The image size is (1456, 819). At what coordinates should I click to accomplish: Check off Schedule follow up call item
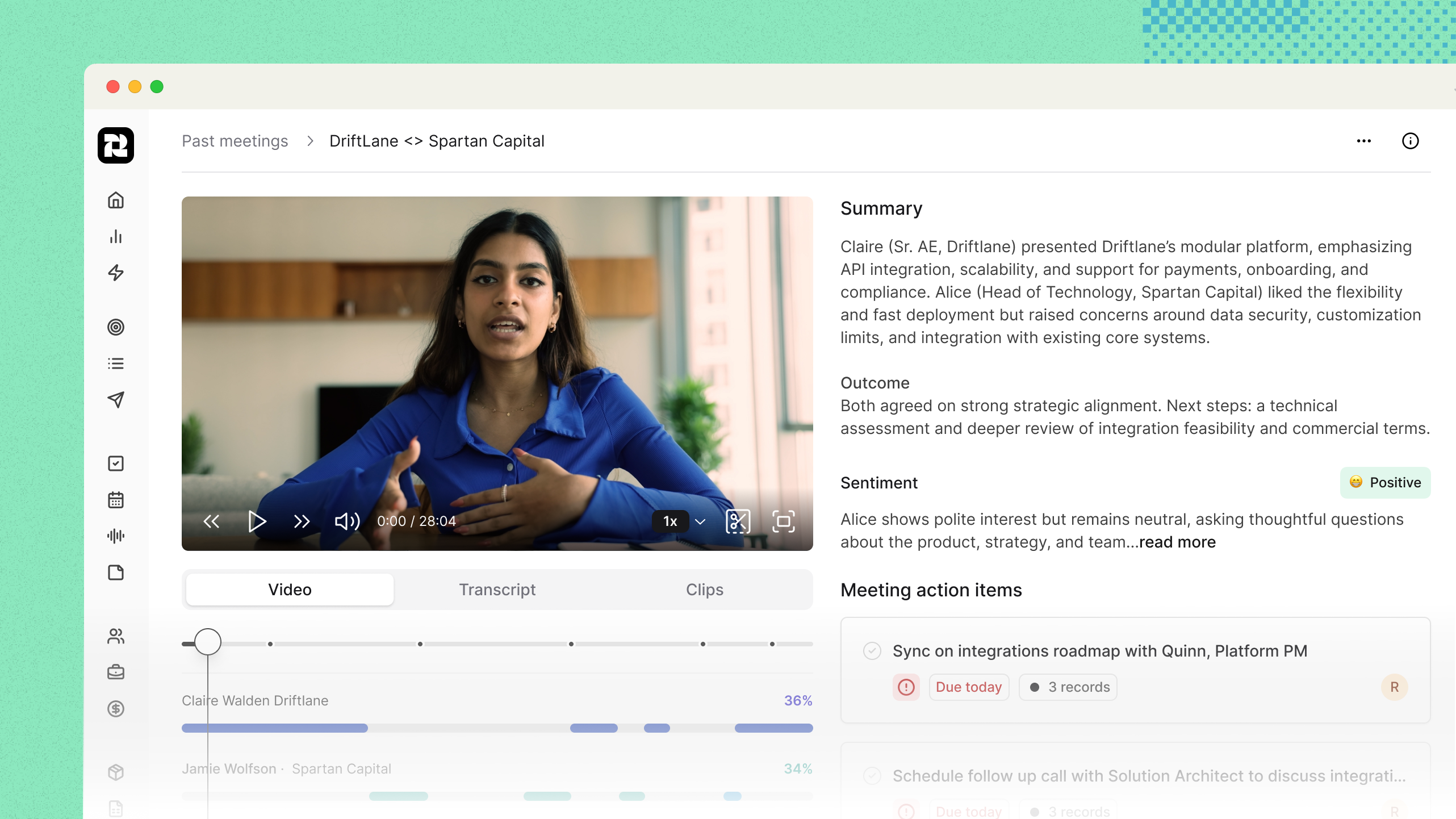point(872,775)
